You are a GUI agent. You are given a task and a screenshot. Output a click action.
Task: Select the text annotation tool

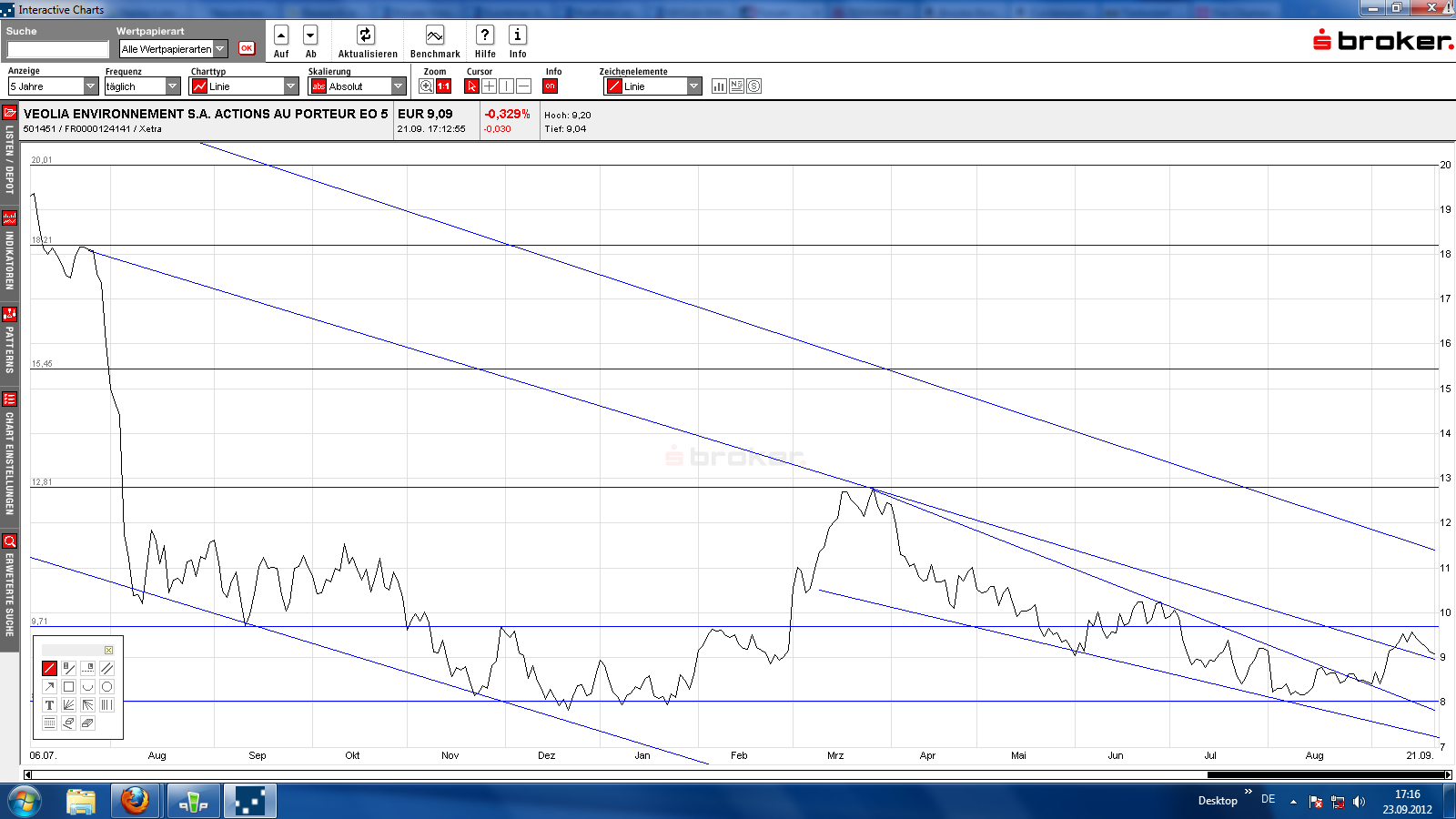click(49, 704)
